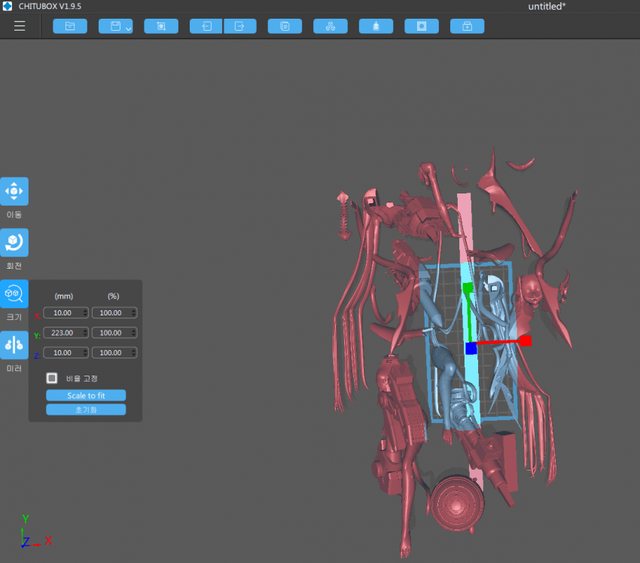Select the Mirror (미러) tool

click(x=14, y=344)
